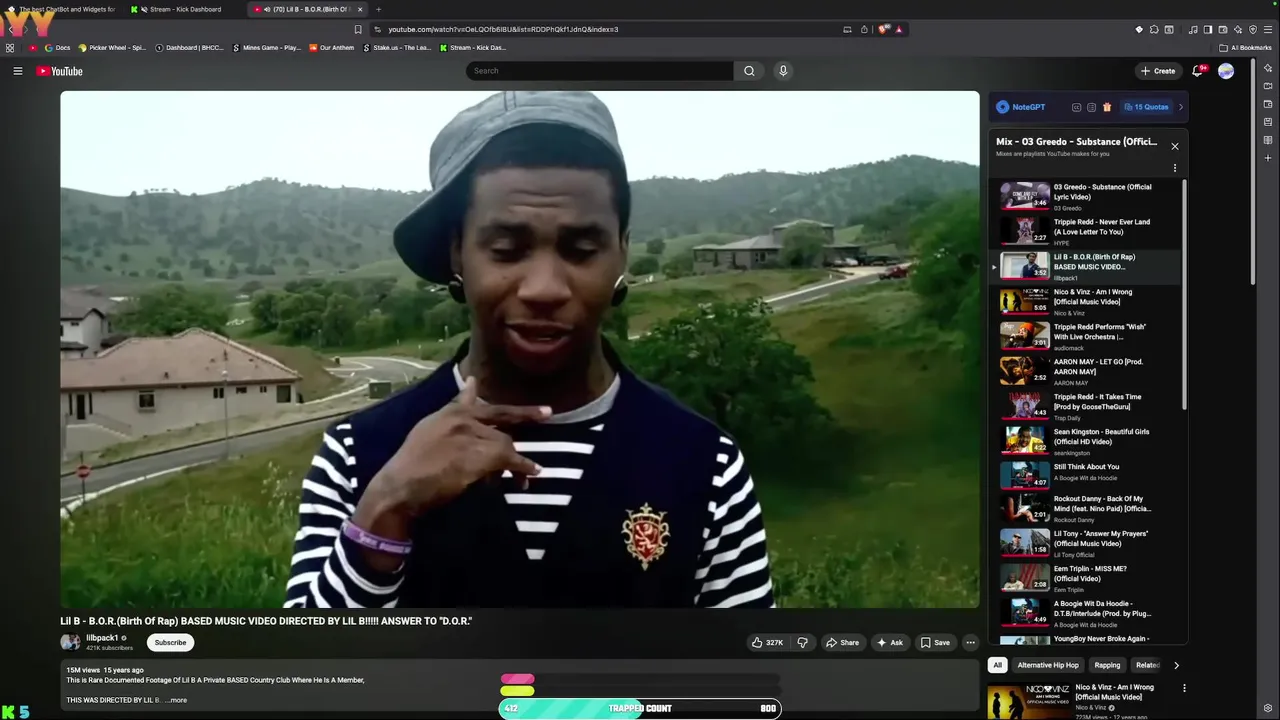Show next filter chips arrow
Image resolution: width=1280 pixels, height=720 pixels.
pos(1176,665)
